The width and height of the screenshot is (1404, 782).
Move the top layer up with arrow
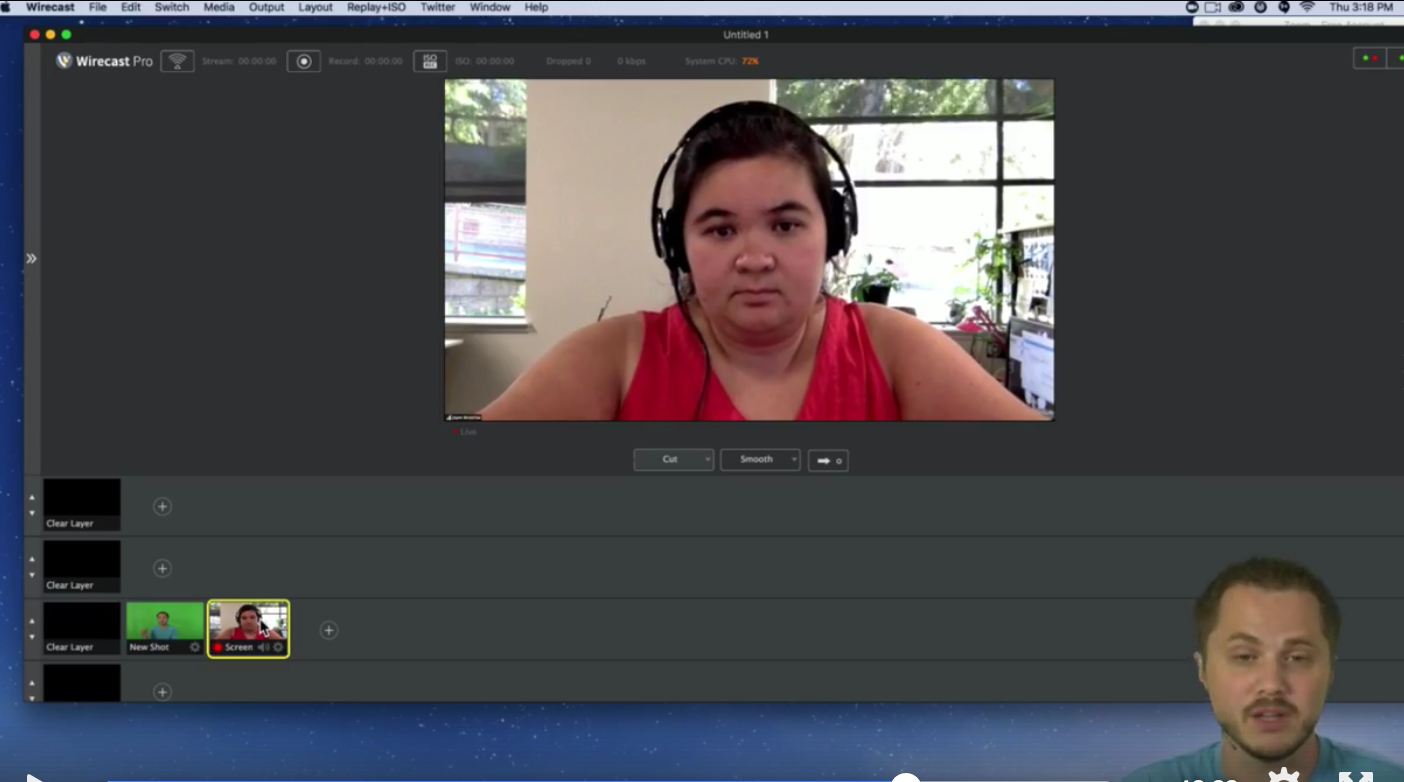31,497
